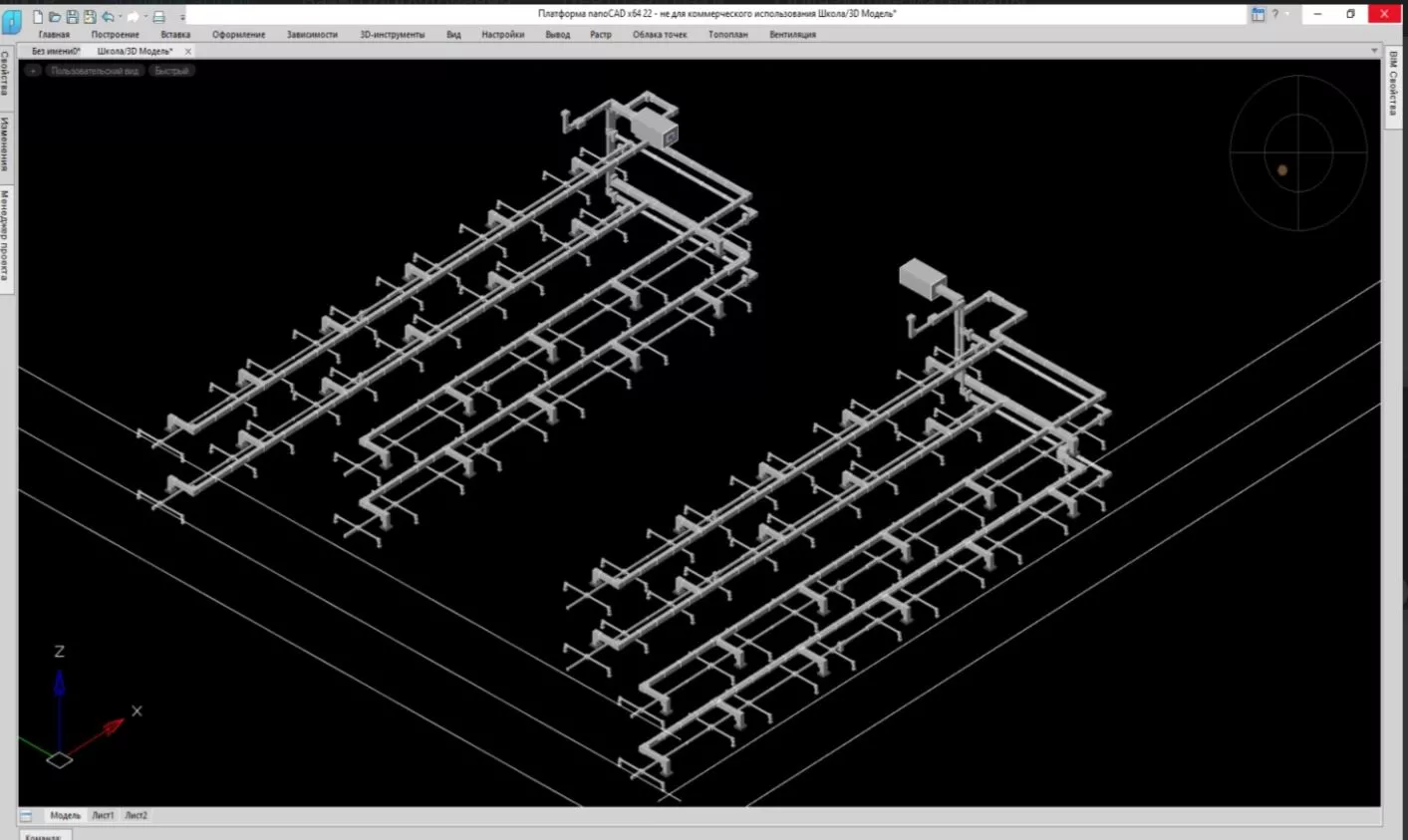1408x840 pixels.
Task: Click the navigation locator wheel top right
Action: tap(1296, 151)
